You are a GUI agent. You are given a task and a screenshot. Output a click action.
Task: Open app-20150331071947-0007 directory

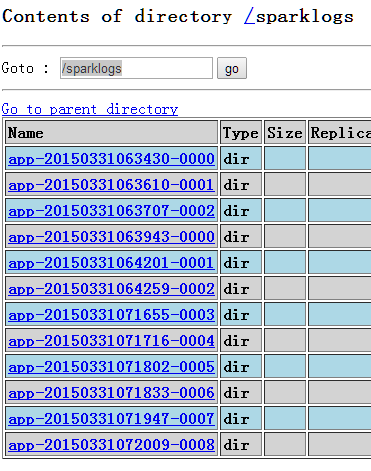pyautogui.click(x=112, y=419)
